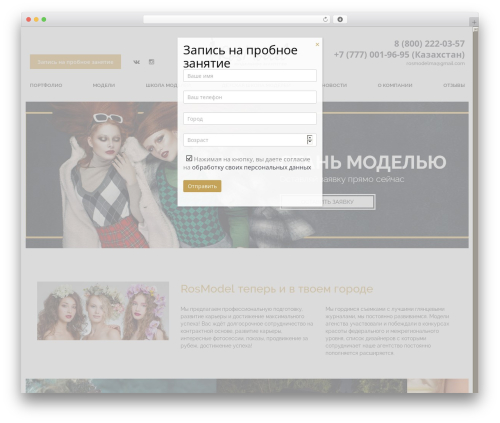500x423 pixels.
Task: Click the three girls with flower wreaths photo
Action: tap(103, 311)
